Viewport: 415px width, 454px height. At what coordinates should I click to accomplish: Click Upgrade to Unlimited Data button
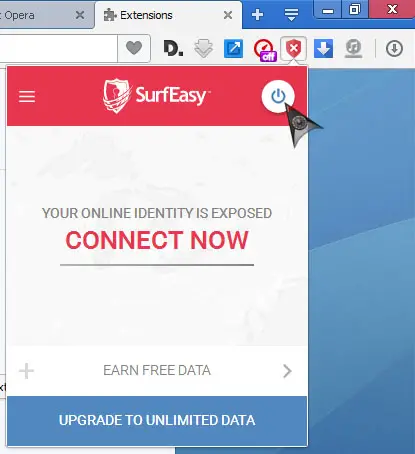[x=157, y=421]
